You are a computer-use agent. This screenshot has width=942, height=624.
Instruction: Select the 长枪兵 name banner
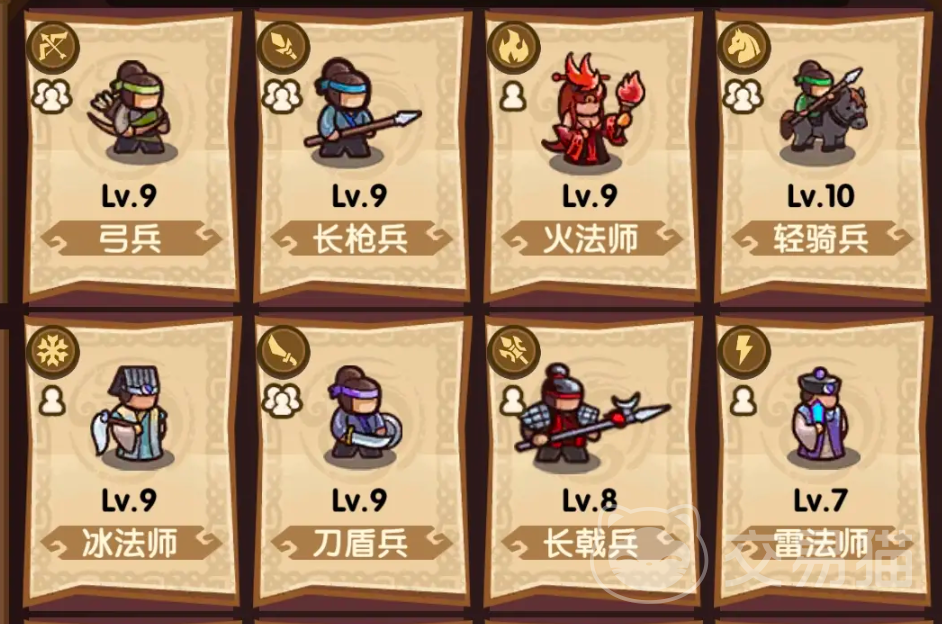tap(360, 238)
